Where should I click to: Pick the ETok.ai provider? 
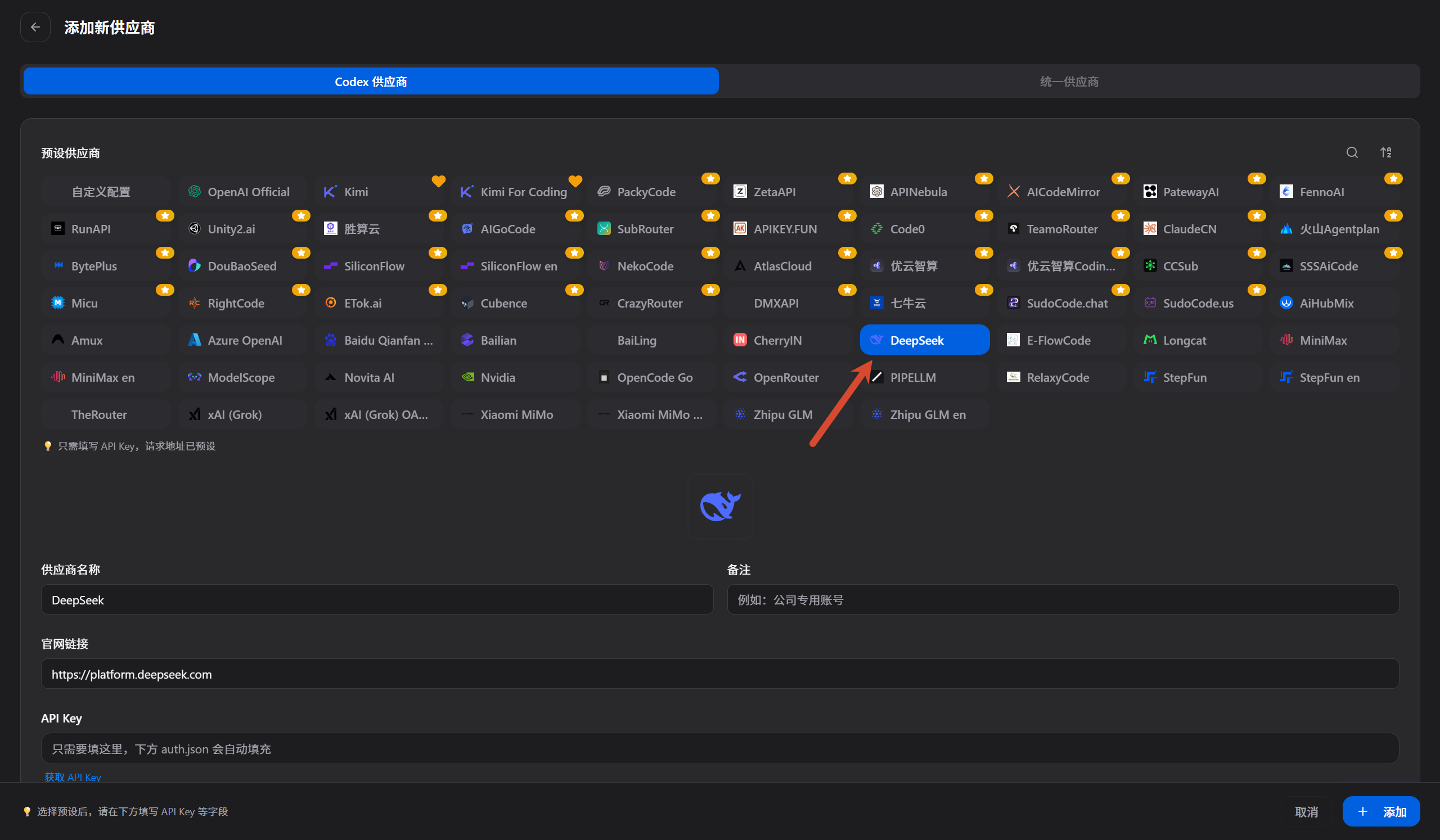(x=379, y=303)
